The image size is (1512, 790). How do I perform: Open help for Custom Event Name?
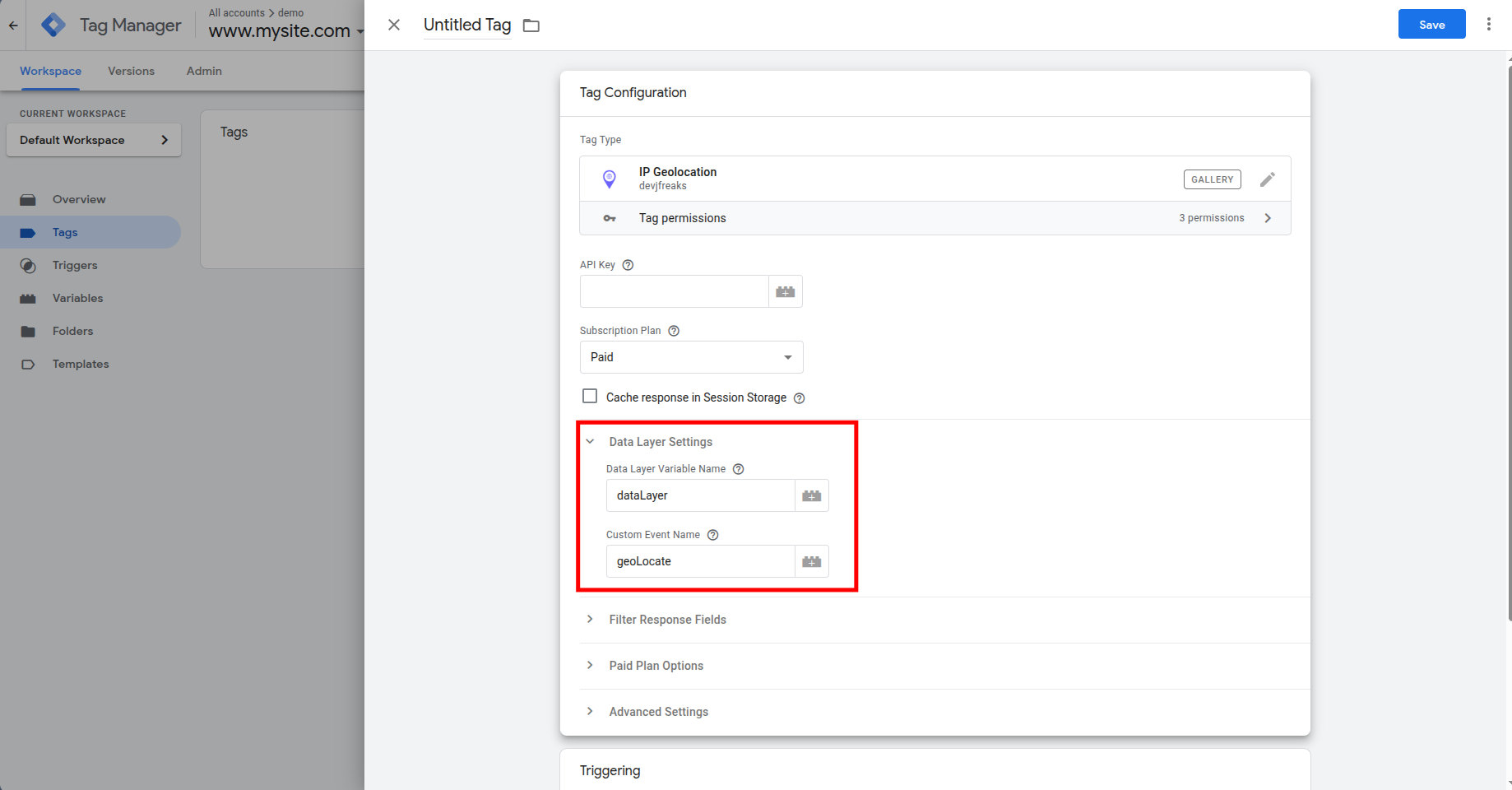713,535
